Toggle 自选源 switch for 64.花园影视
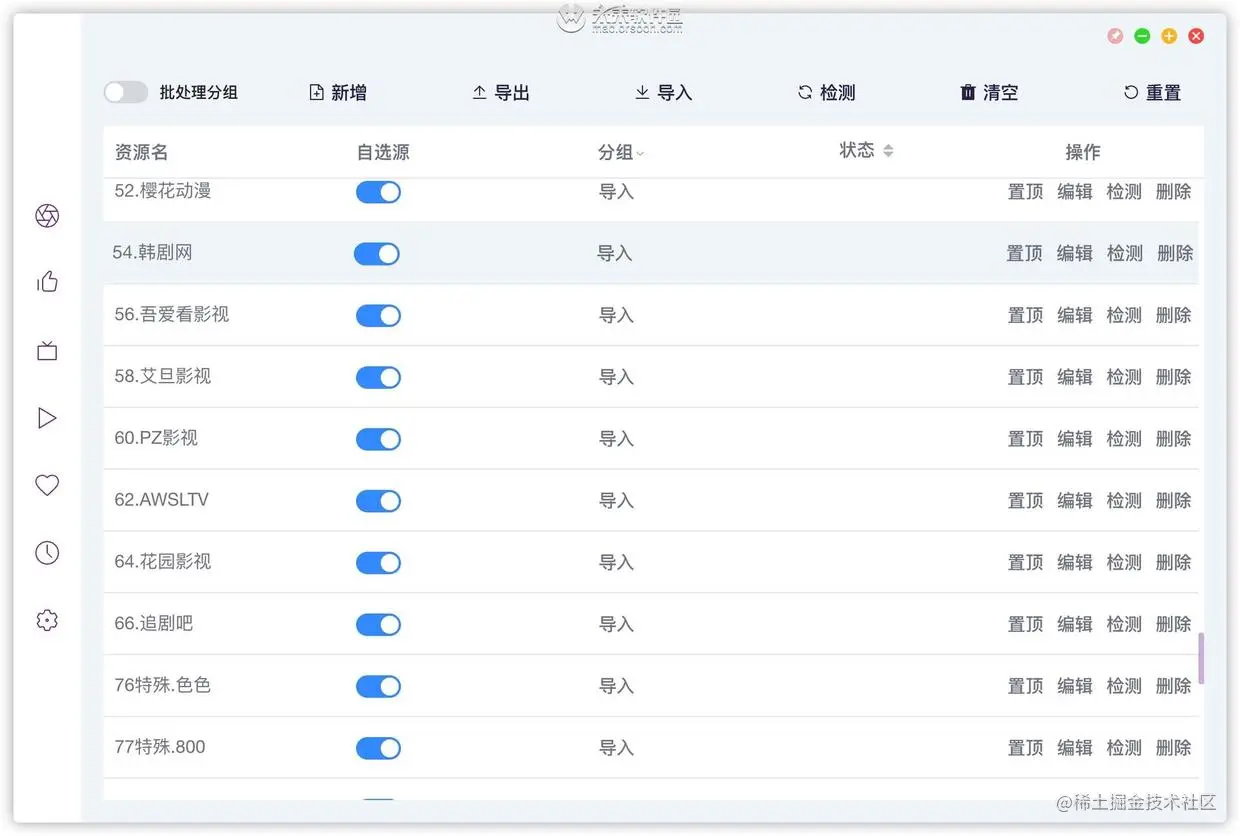The image size is (1240, 836). [378, 563]
